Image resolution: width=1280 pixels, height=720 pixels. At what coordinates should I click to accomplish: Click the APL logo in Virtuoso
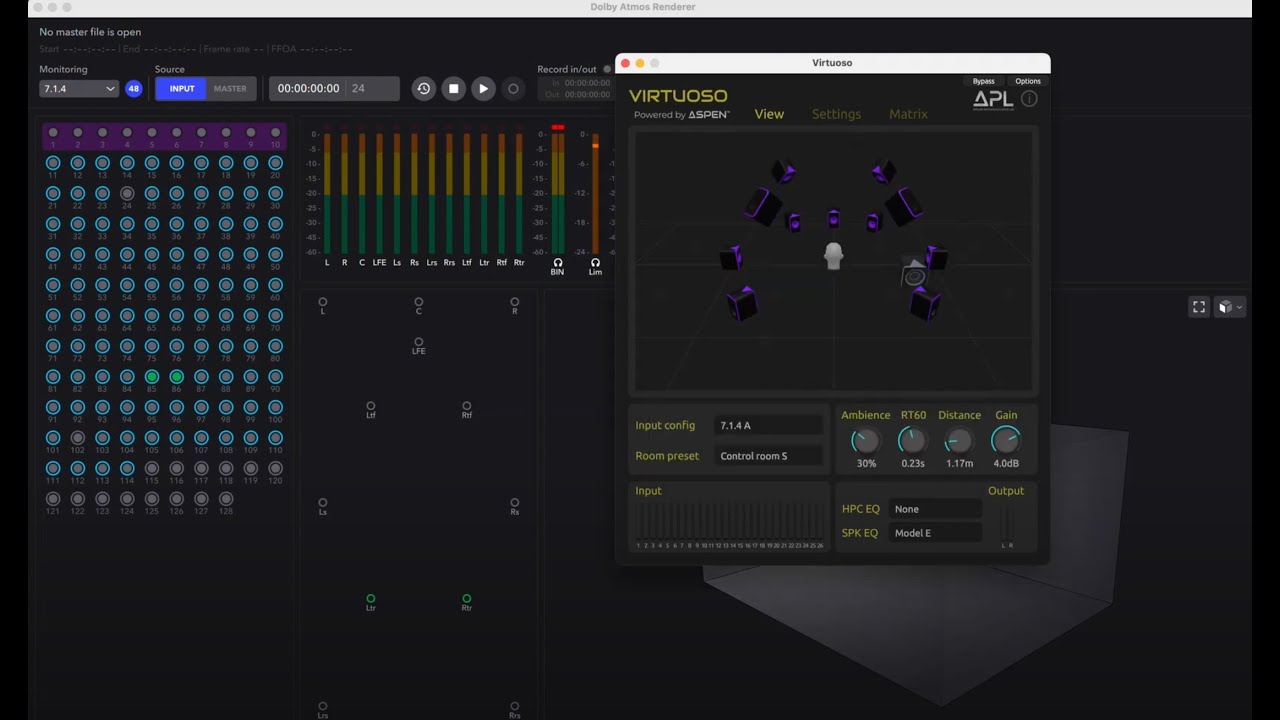993,99
